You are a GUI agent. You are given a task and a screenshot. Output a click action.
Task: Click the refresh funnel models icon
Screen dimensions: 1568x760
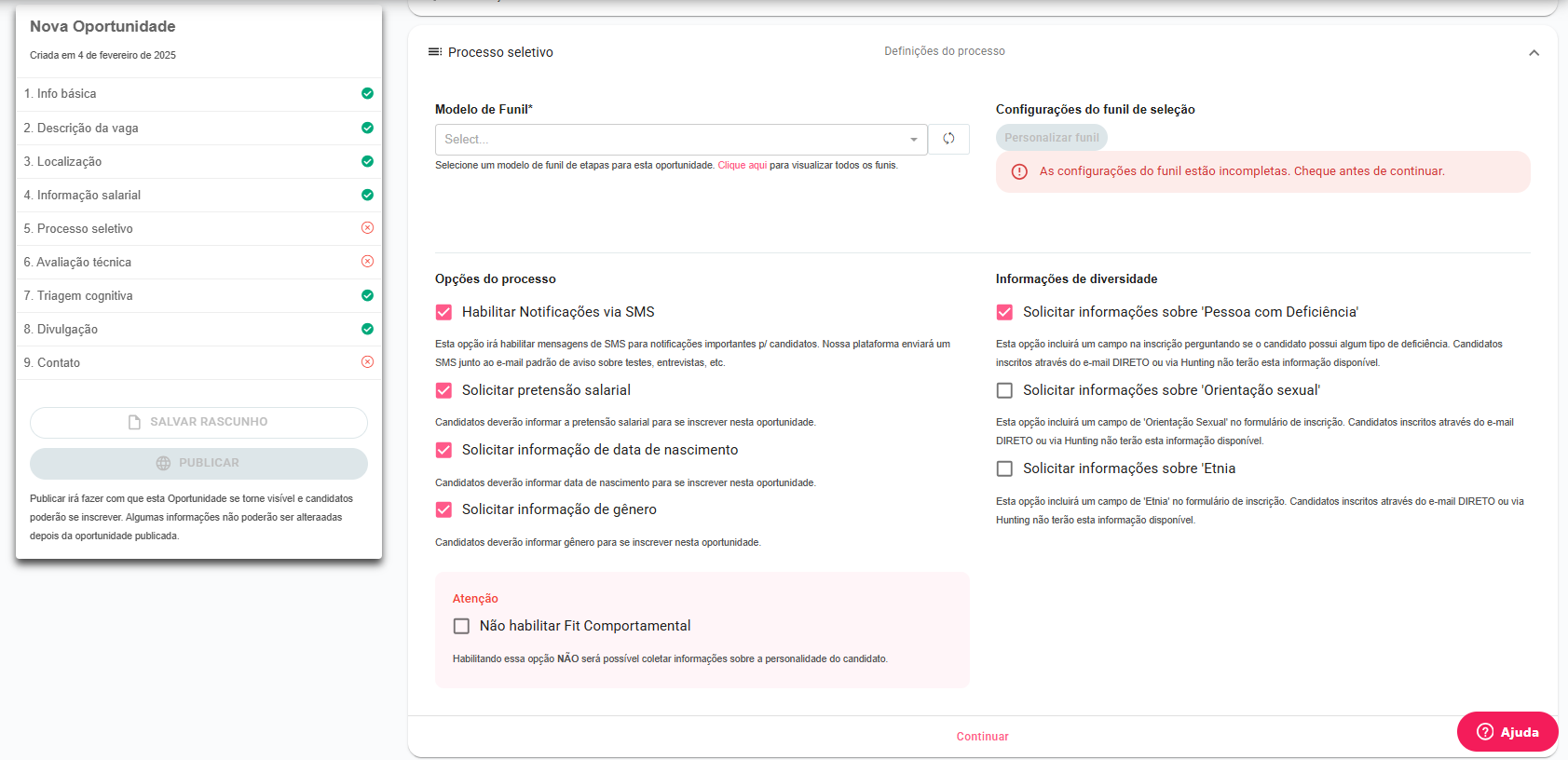pos(948,139)
